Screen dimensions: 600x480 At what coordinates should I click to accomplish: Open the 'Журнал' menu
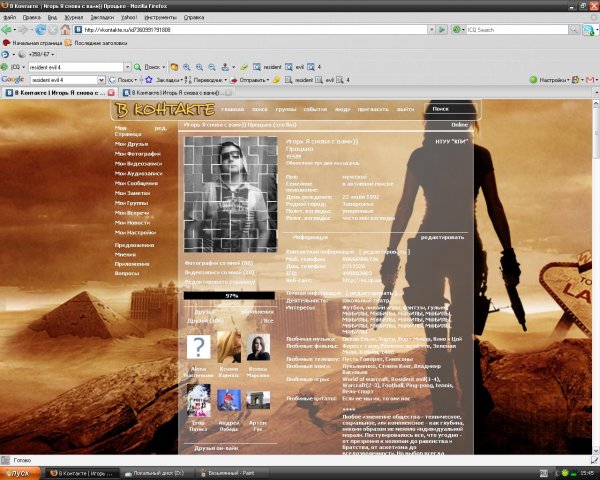(x=73, y=17)
